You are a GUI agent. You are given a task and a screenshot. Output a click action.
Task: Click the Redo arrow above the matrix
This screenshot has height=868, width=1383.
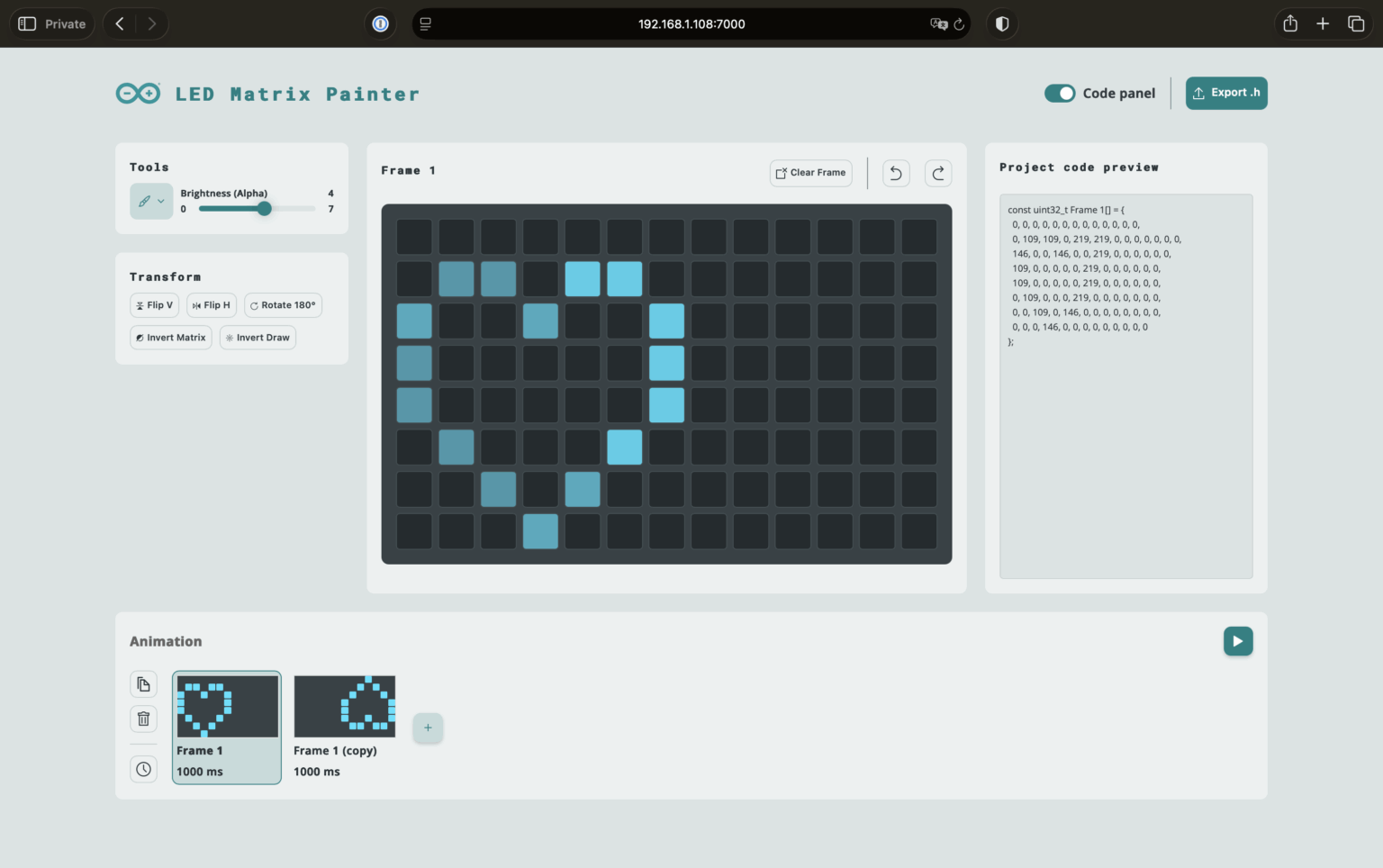[x=937, y=173]
